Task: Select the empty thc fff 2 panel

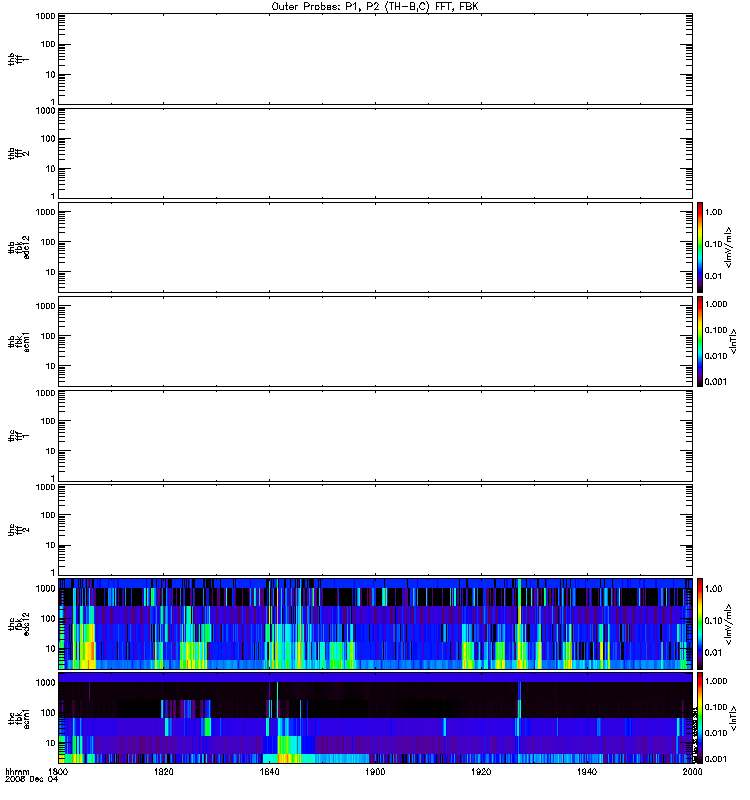Action: tap(375, 530)
